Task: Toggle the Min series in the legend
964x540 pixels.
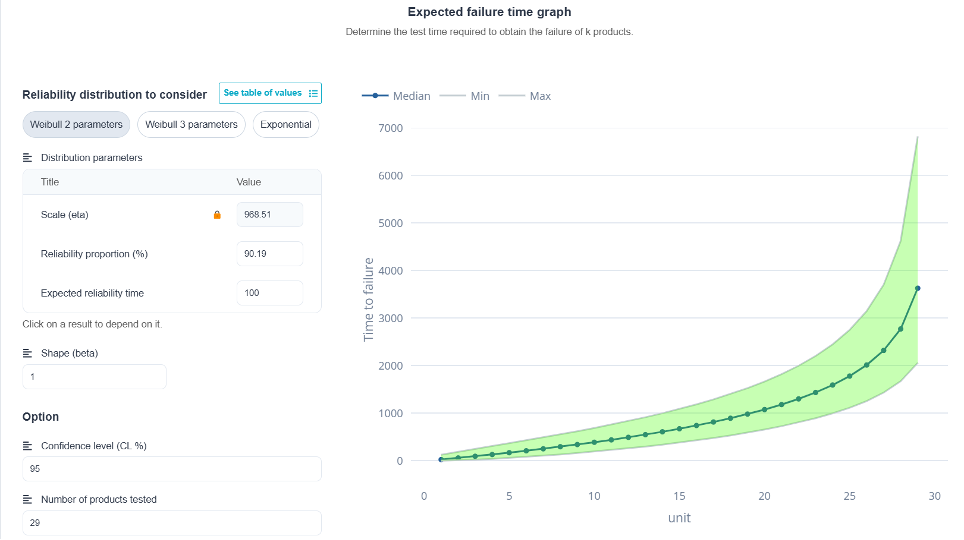Action: [465, 96]
